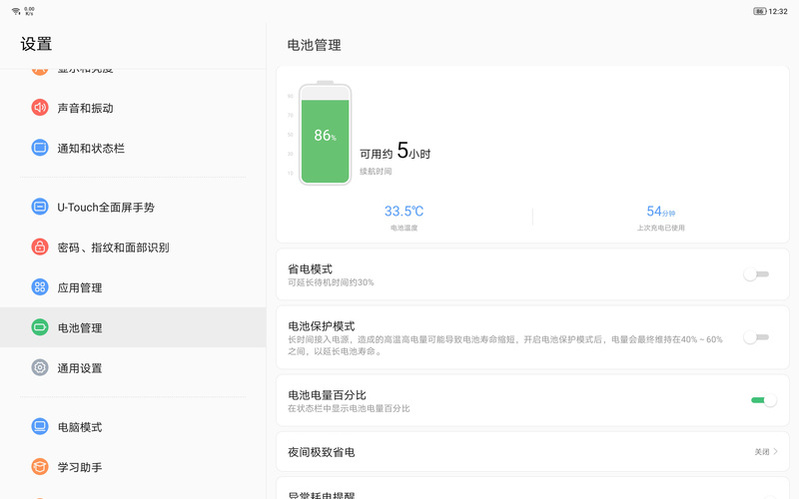The image size is (799, 499).
Task: Disable the 电池电量百分比 toggle
Action: [x=763, y=401]
